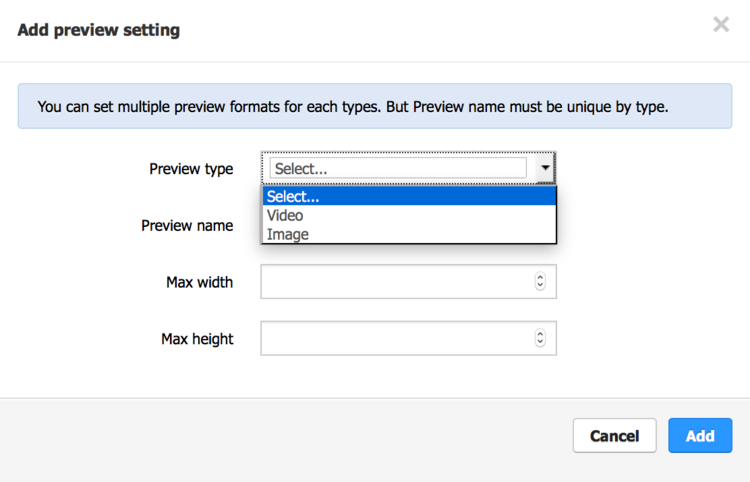Click the Preview name label
This screenshot has height=482, width=750.
(x=187, y=225)
